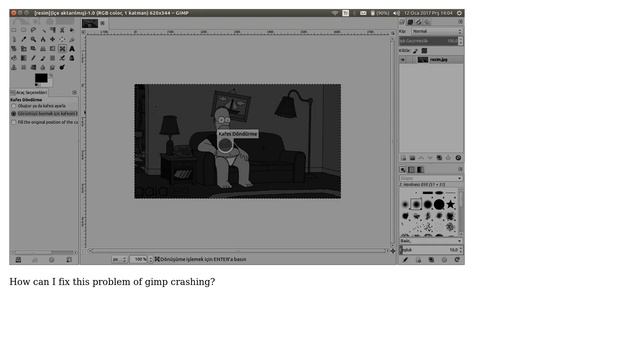Viewport: 640px width, 360px height.
Task: Select the Perspective tool
Action: point(43,49)
